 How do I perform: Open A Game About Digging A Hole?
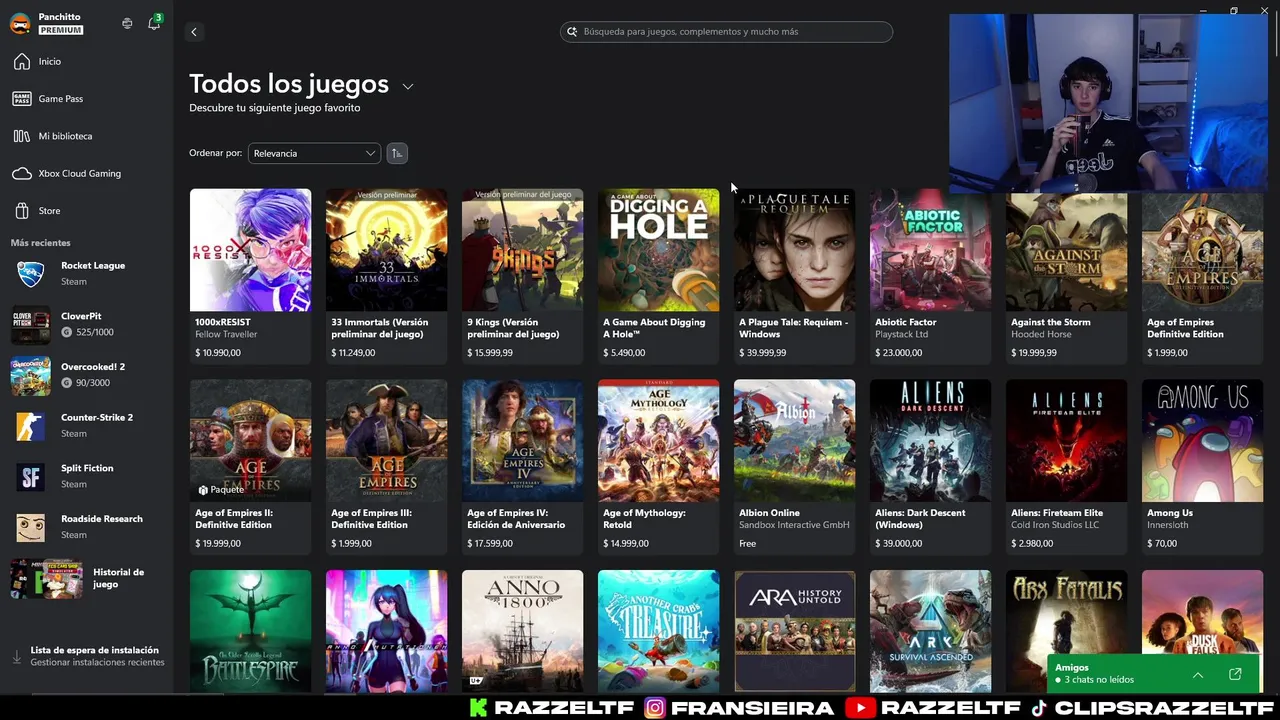(x=658, y=275)
